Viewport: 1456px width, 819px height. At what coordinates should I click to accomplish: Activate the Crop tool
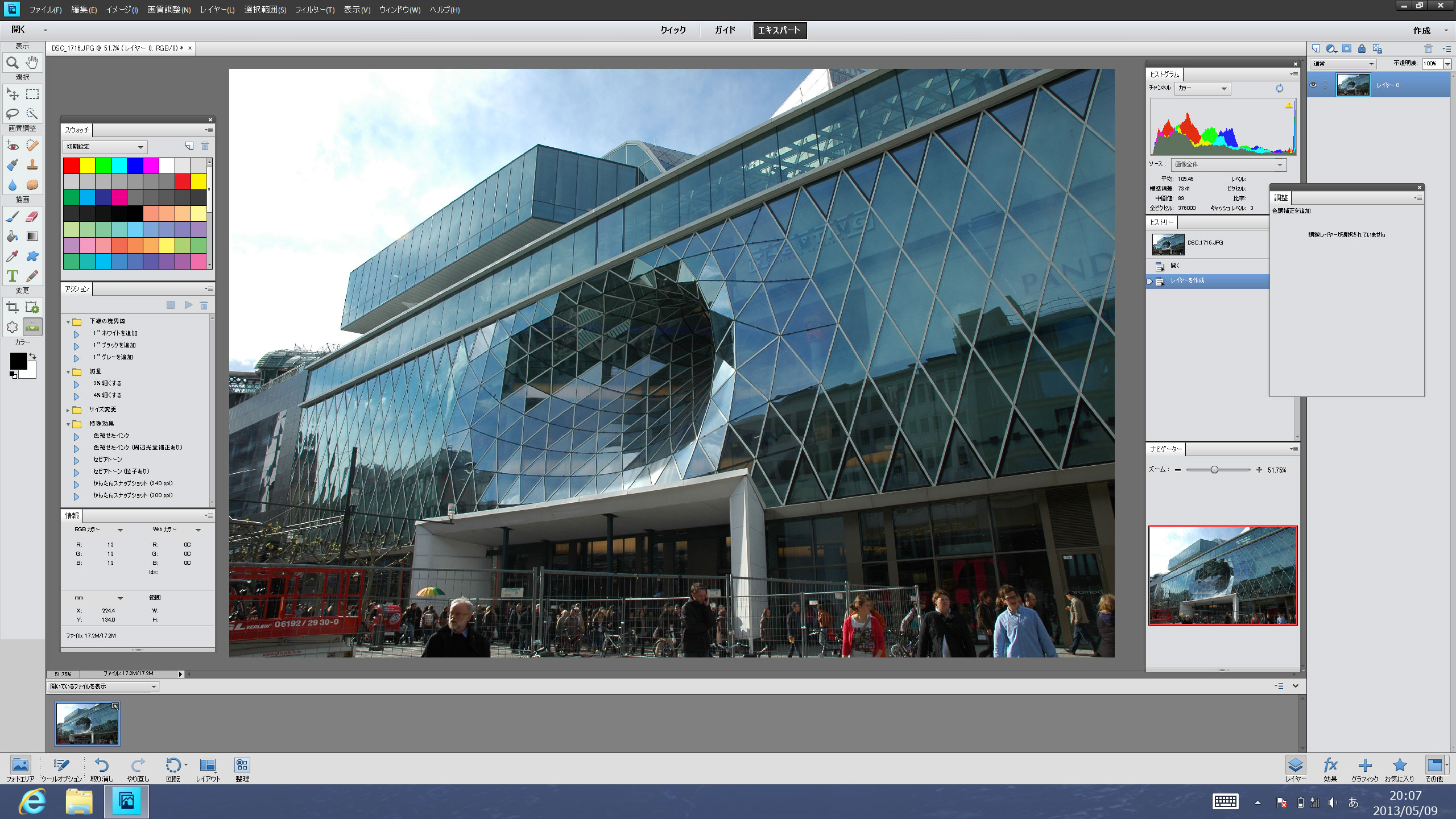[x=12, y=308]
